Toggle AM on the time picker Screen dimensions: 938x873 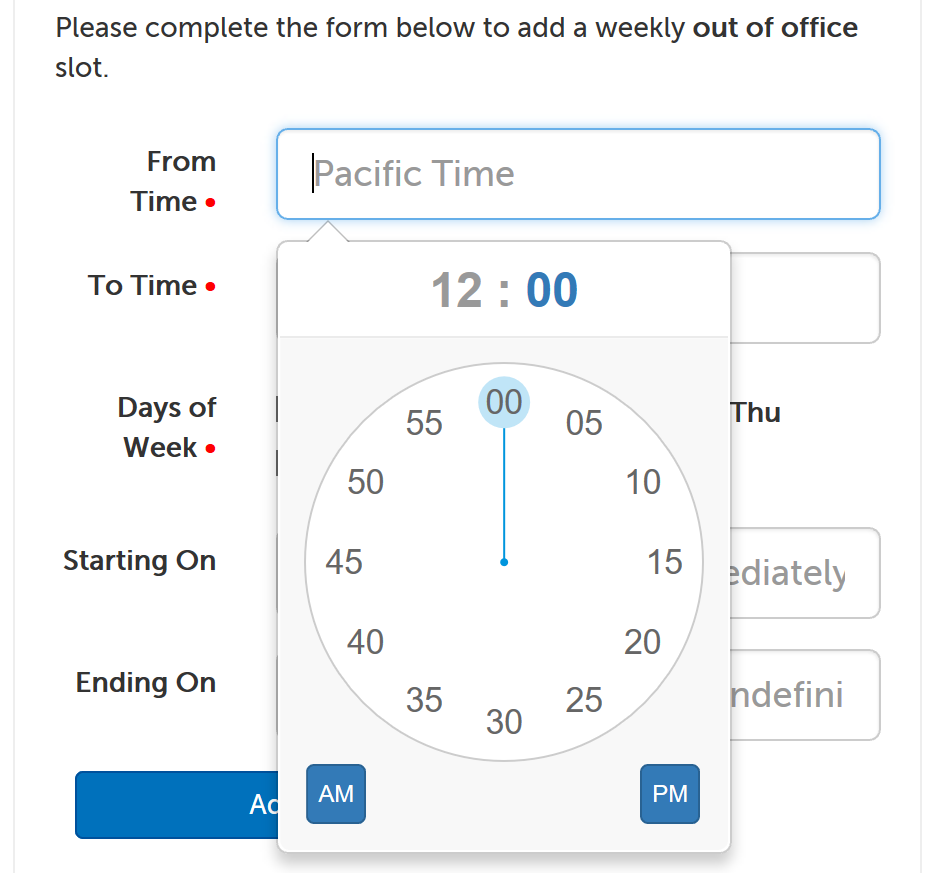335,793
